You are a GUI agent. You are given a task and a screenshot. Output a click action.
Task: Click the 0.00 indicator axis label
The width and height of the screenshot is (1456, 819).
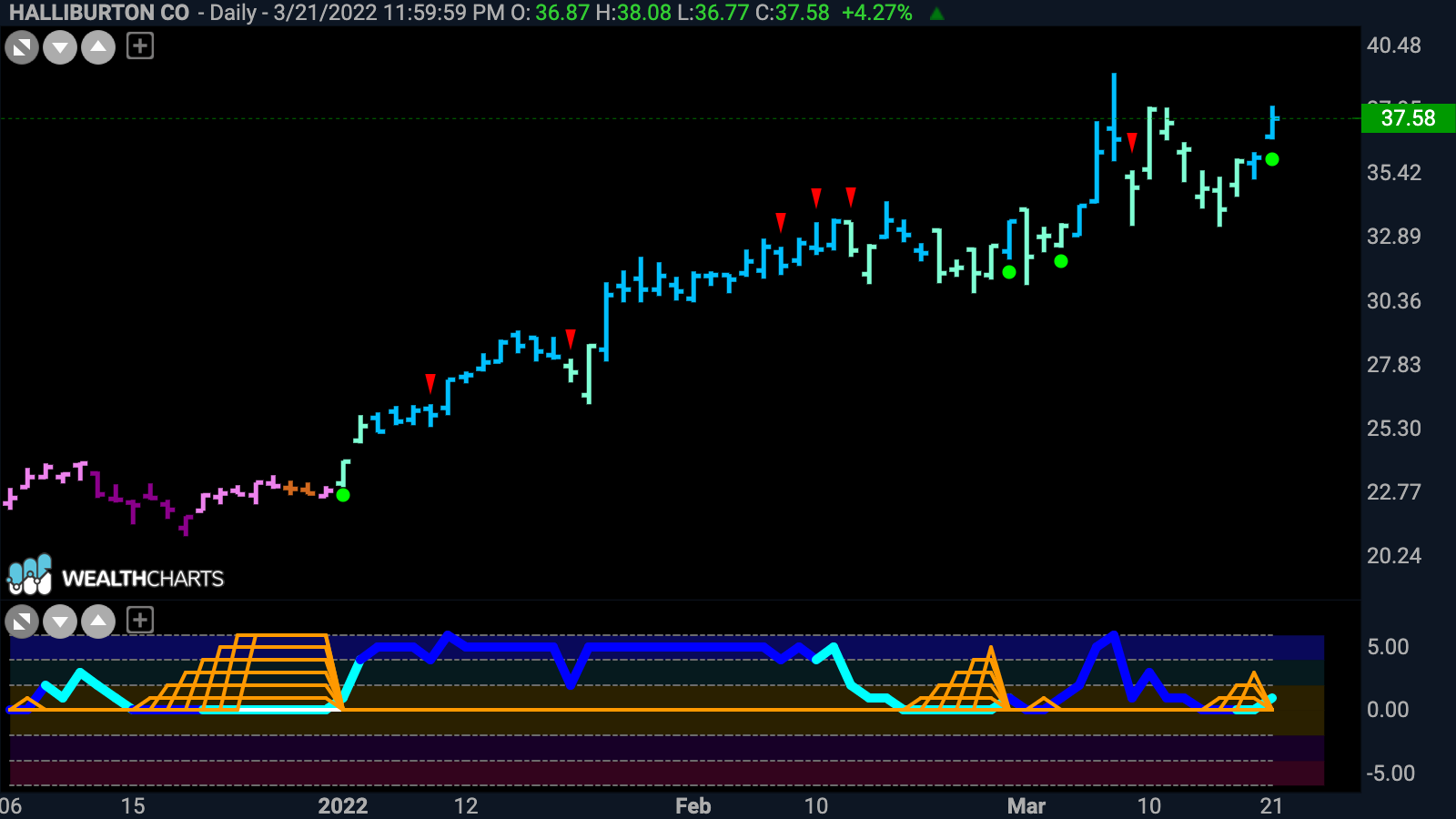(1388, 710)
